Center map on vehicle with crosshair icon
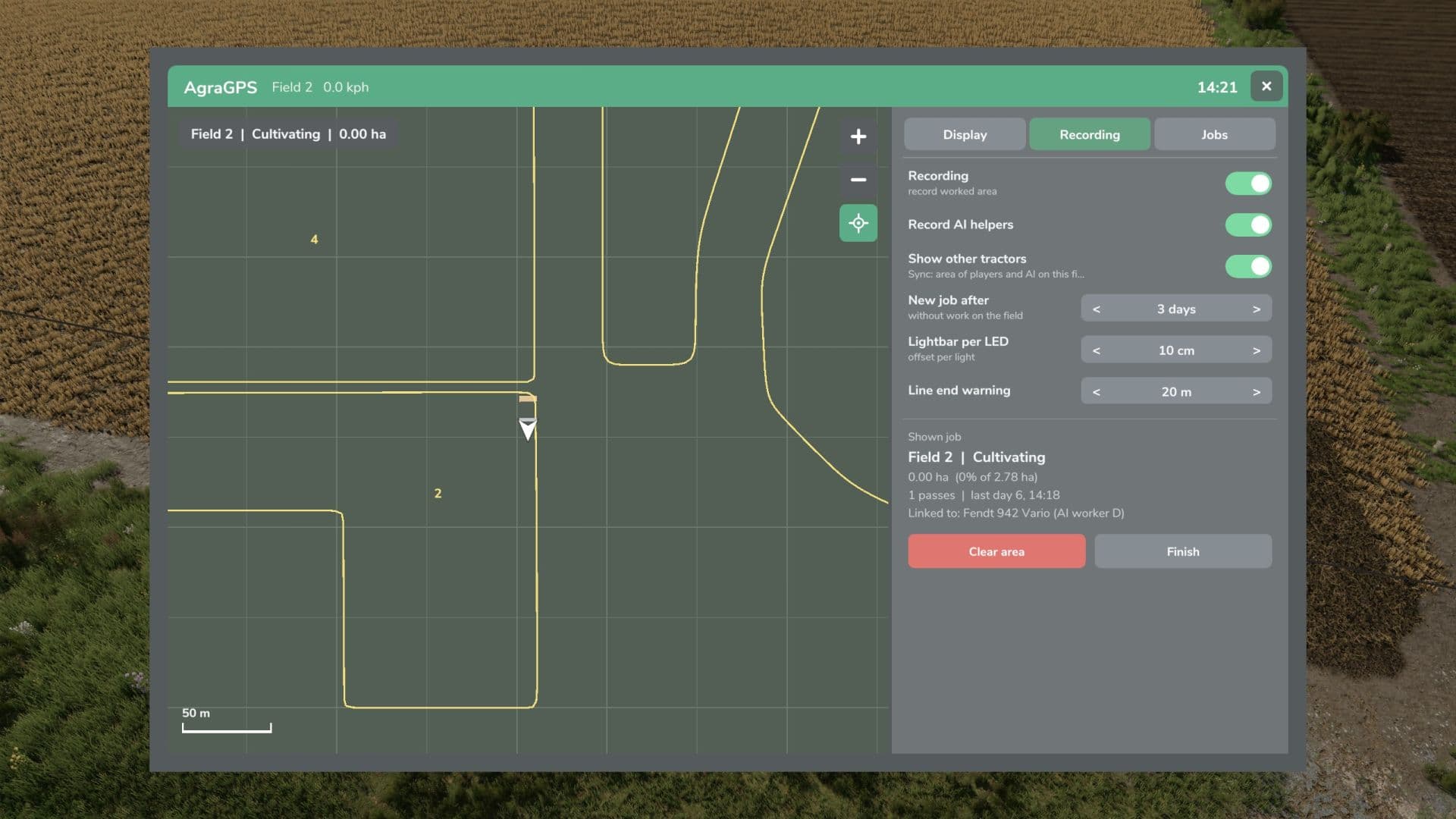The image size is (1456, 819). coord(858,223)
